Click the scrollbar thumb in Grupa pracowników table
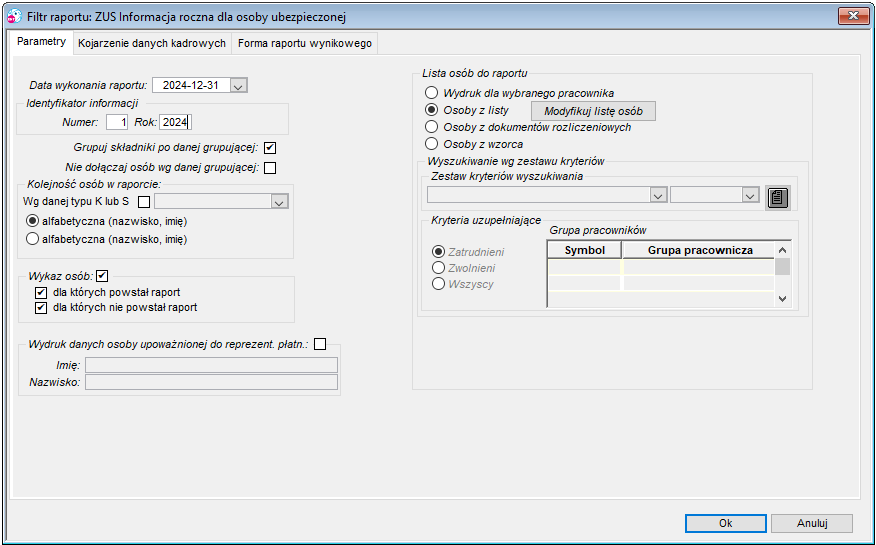 (x=782, y=266)
